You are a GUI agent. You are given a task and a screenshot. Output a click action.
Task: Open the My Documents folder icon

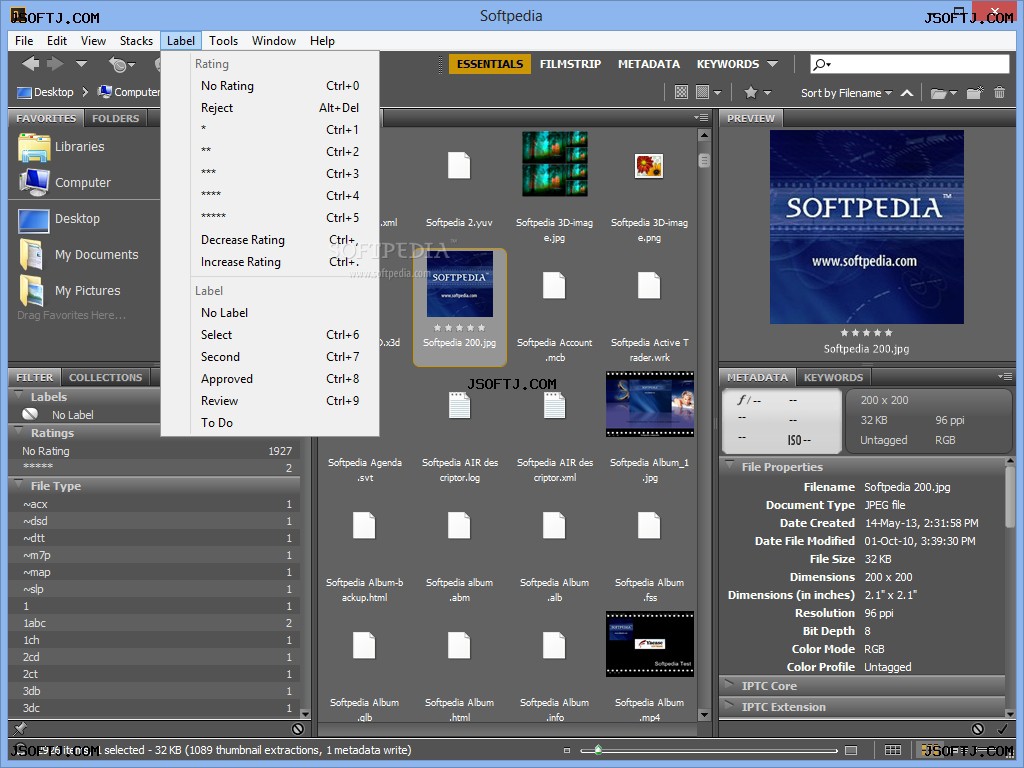(31, 255)
